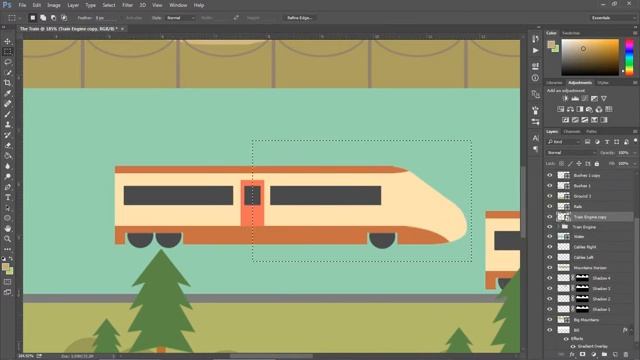Hide the Bushes 1 copy layer
This screenshot has width=640, height=360.
(550, 175)
